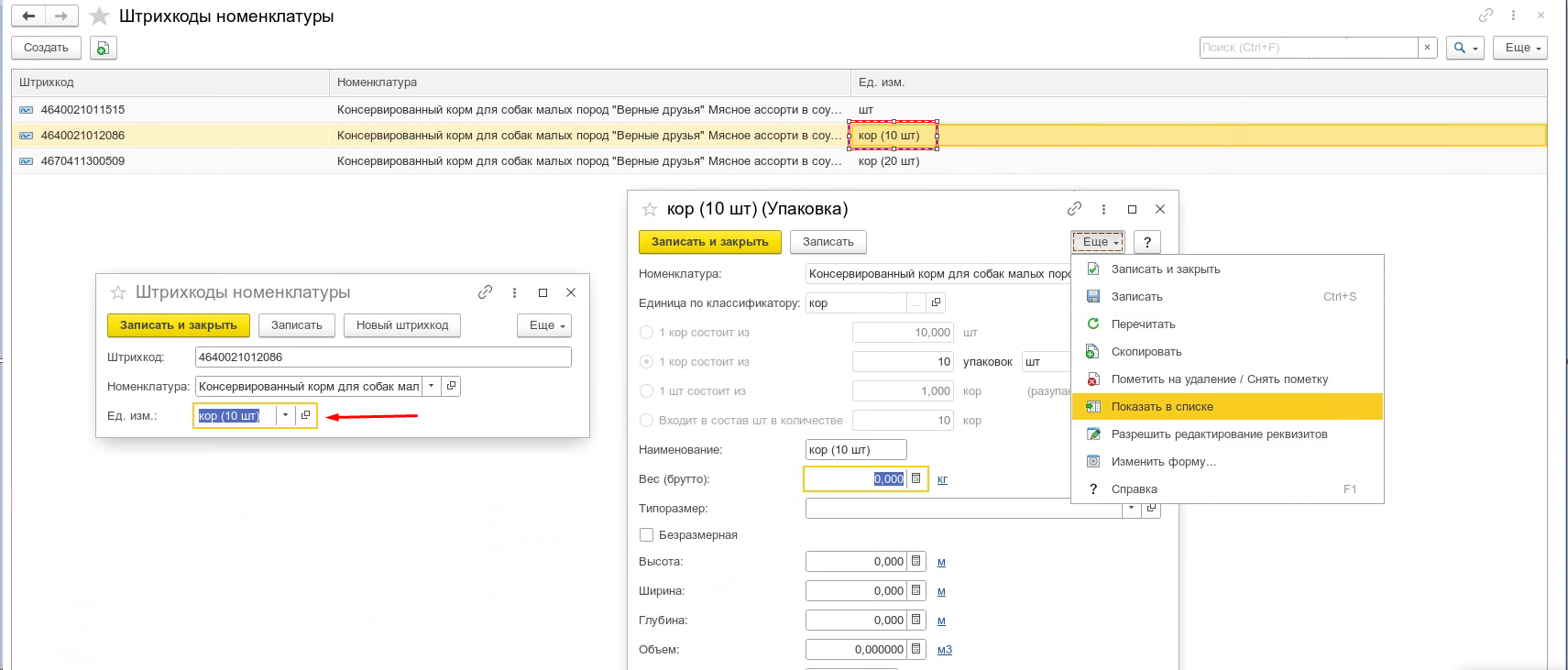
Task: Expand Номенклатура dropdown arrow in barcode dialog
Action: [x=432, y=387]
